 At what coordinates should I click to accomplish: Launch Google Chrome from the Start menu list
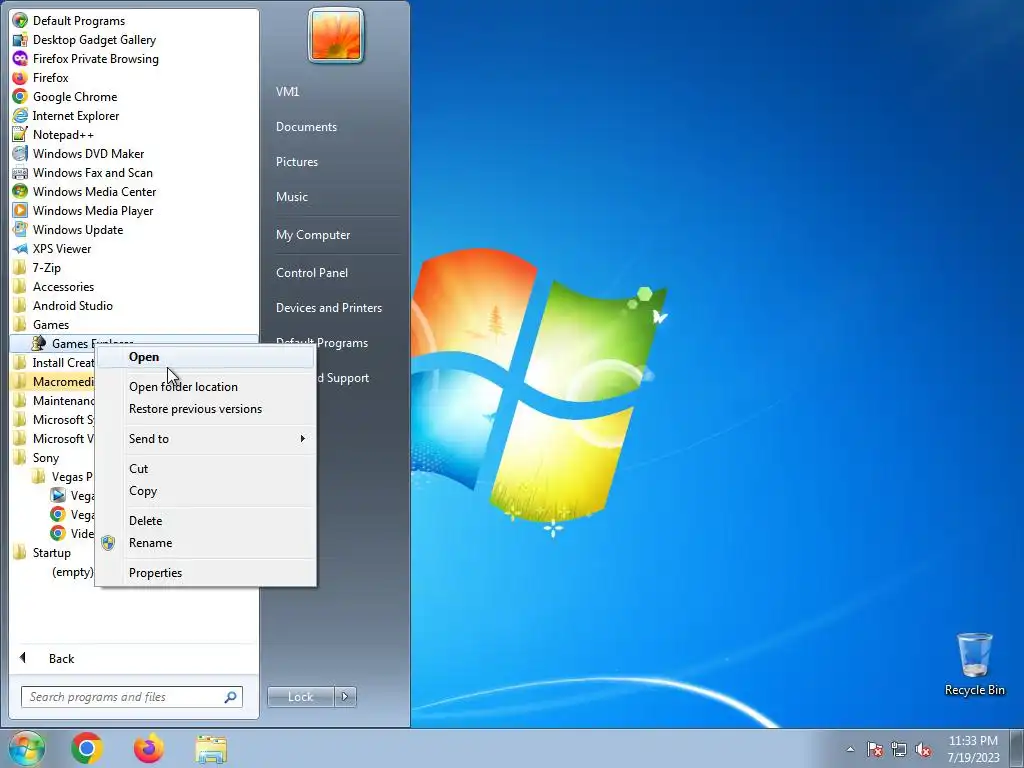[x=65, y=97]
